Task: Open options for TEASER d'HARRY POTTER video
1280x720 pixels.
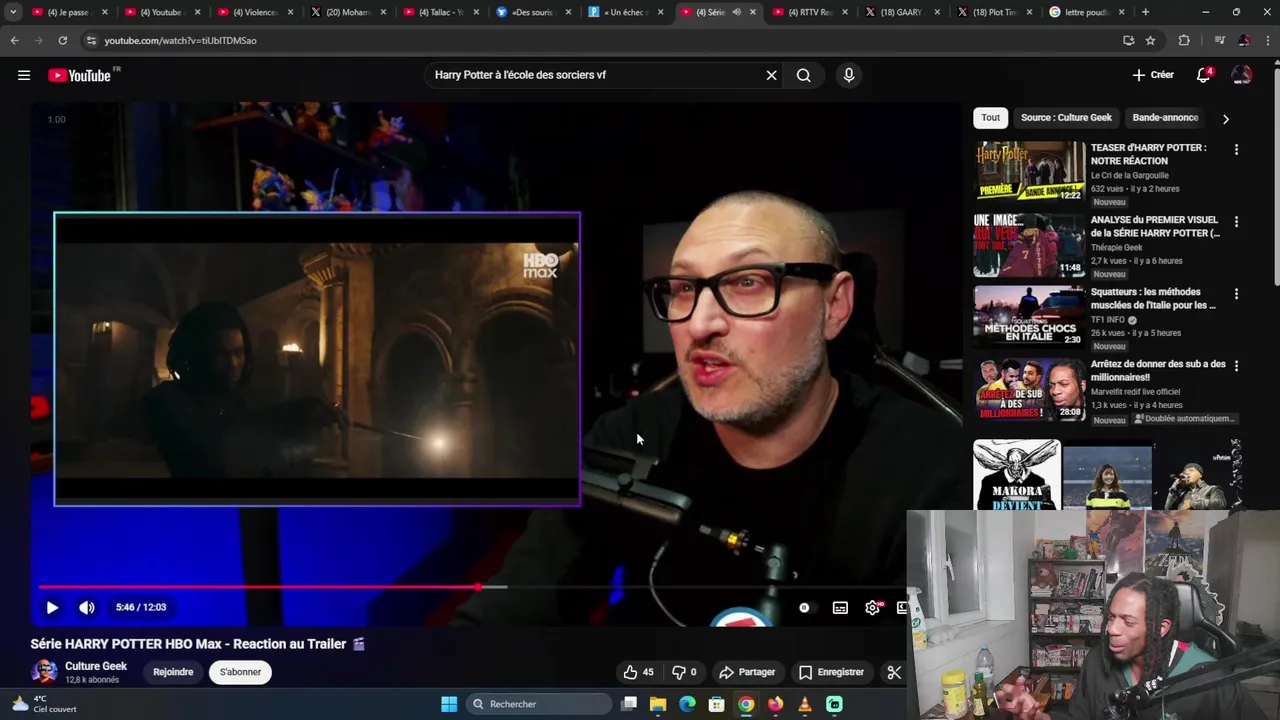Action: [1236, 149]
